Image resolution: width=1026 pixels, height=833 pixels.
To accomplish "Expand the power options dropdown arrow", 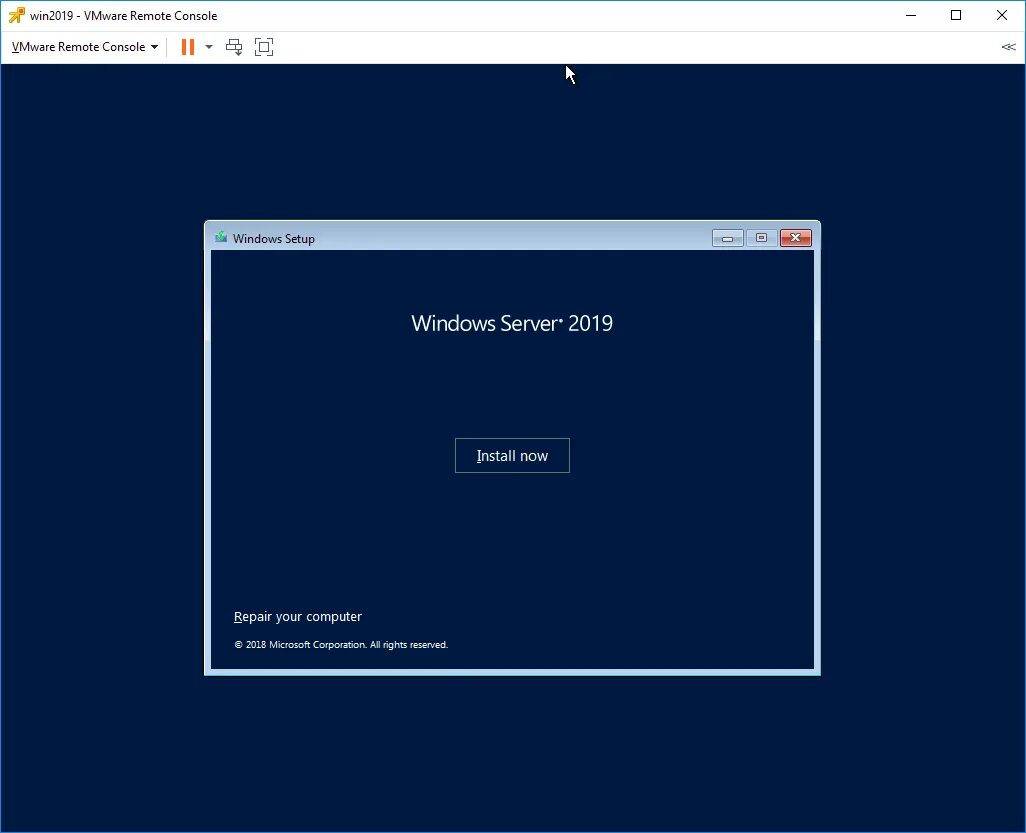I will click(x=209, y=46).
